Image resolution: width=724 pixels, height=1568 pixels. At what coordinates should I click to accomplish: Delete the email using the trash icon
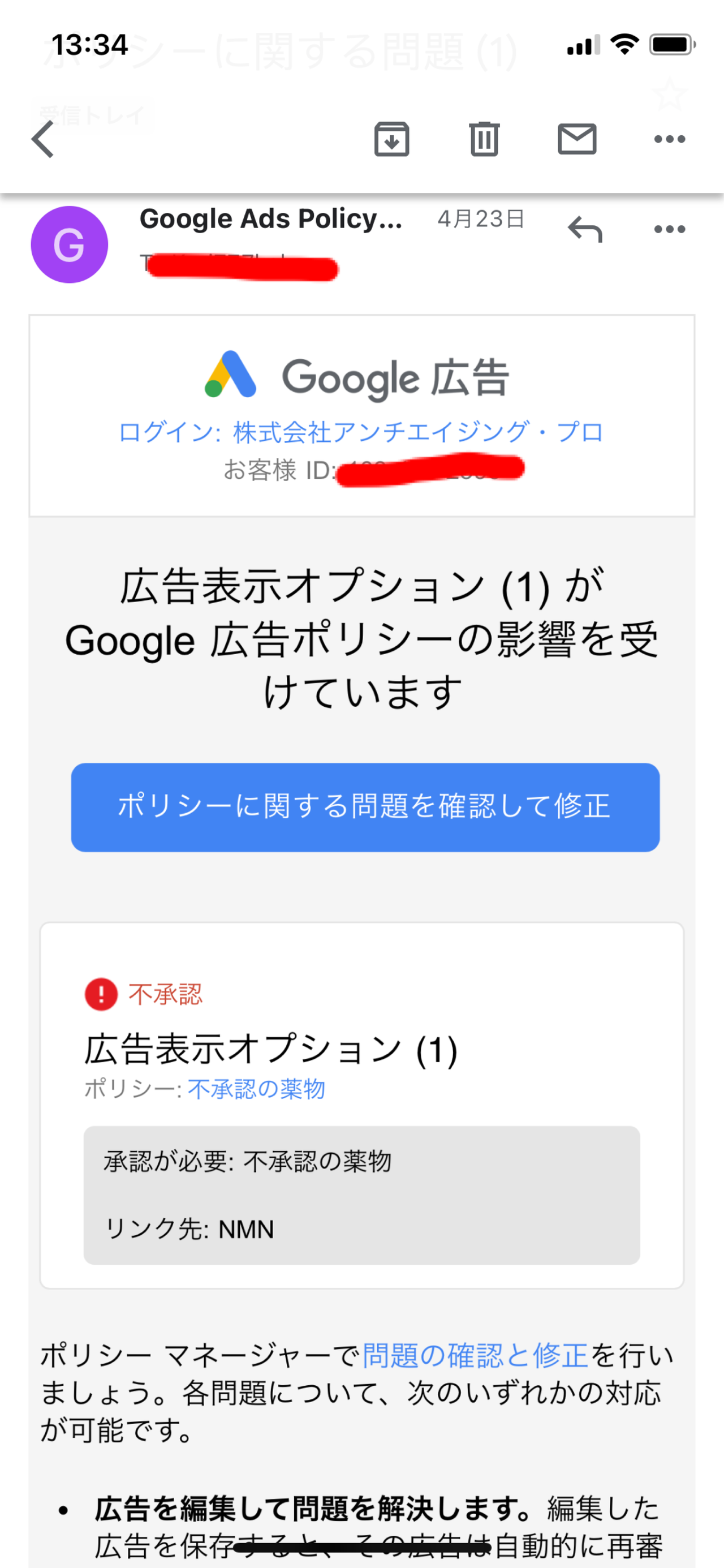(x=484, y=139)
